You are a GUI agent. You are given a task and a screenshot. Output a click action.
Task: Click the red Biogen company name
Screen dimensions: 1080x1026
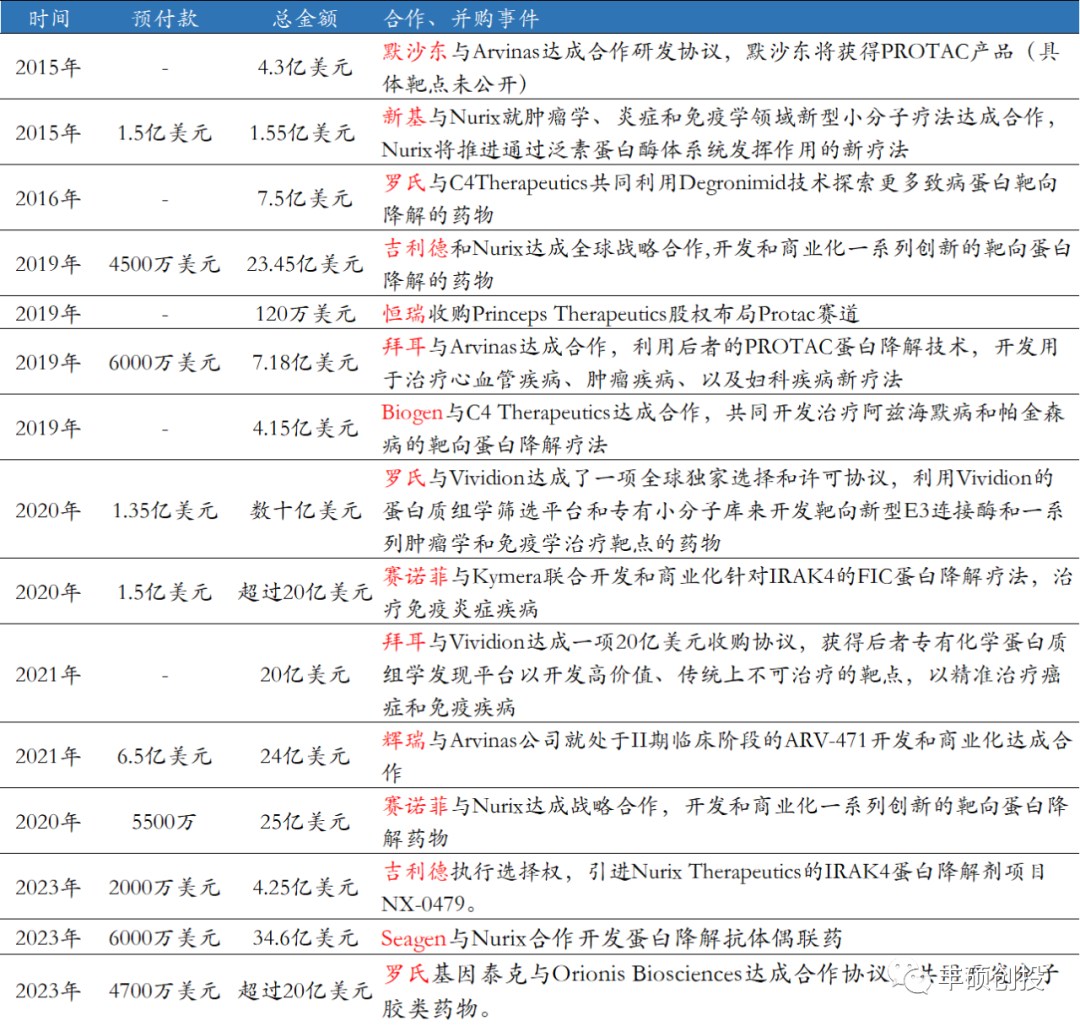point(413,412)
